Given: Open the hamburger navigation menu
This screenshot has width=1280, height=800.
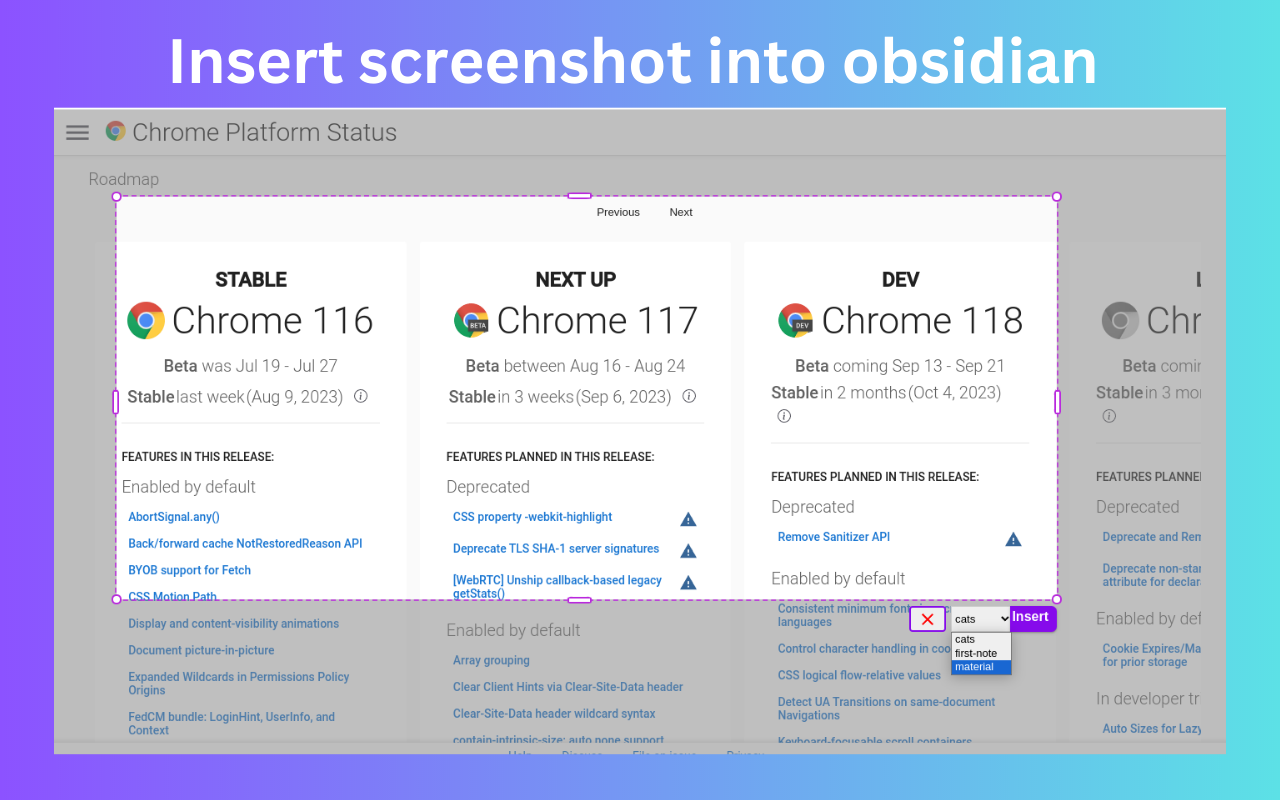Looking at the screenshot, I should (x=77, y=131).
